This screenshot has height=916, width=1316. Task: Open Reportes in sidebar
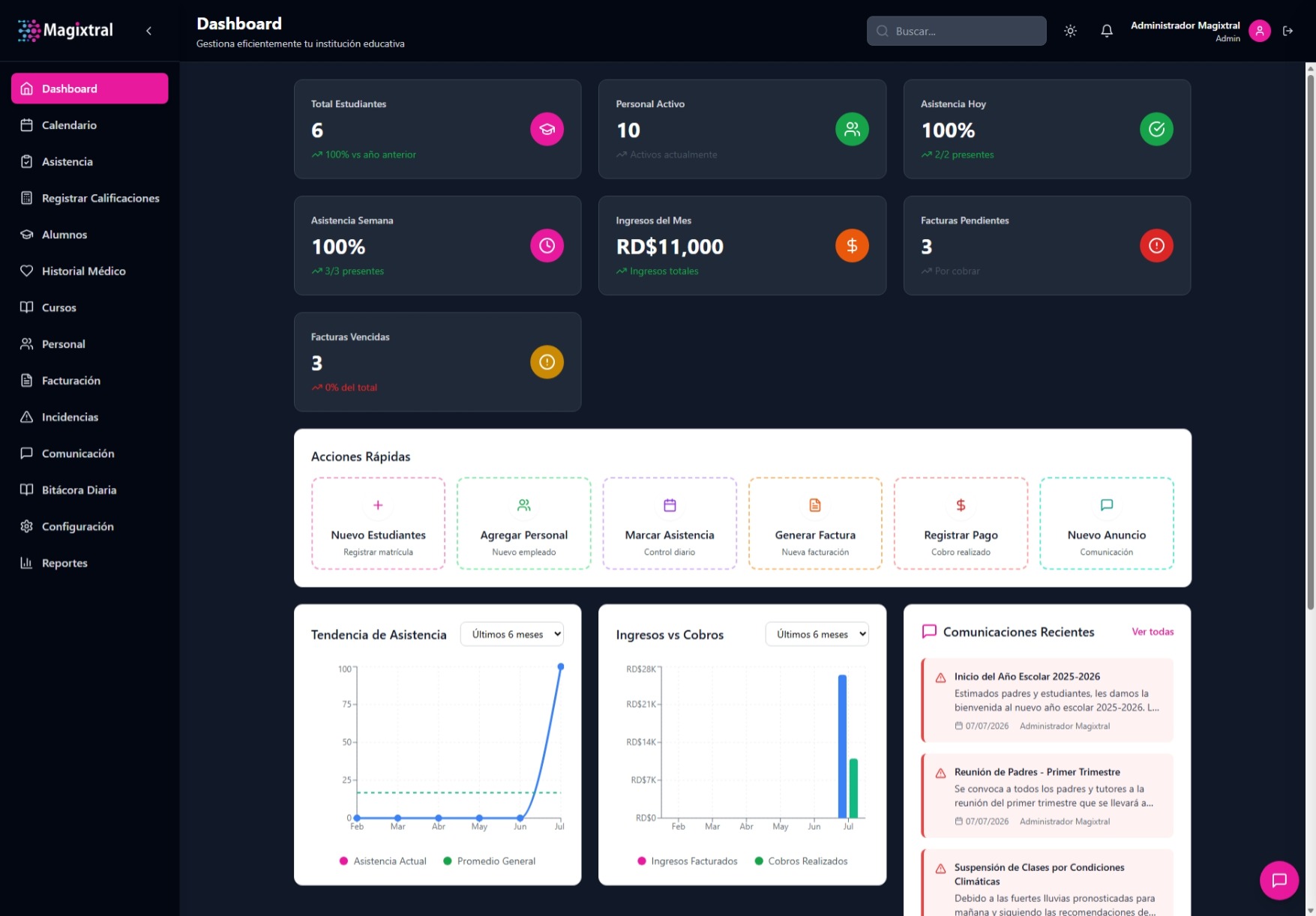[90, 563]
